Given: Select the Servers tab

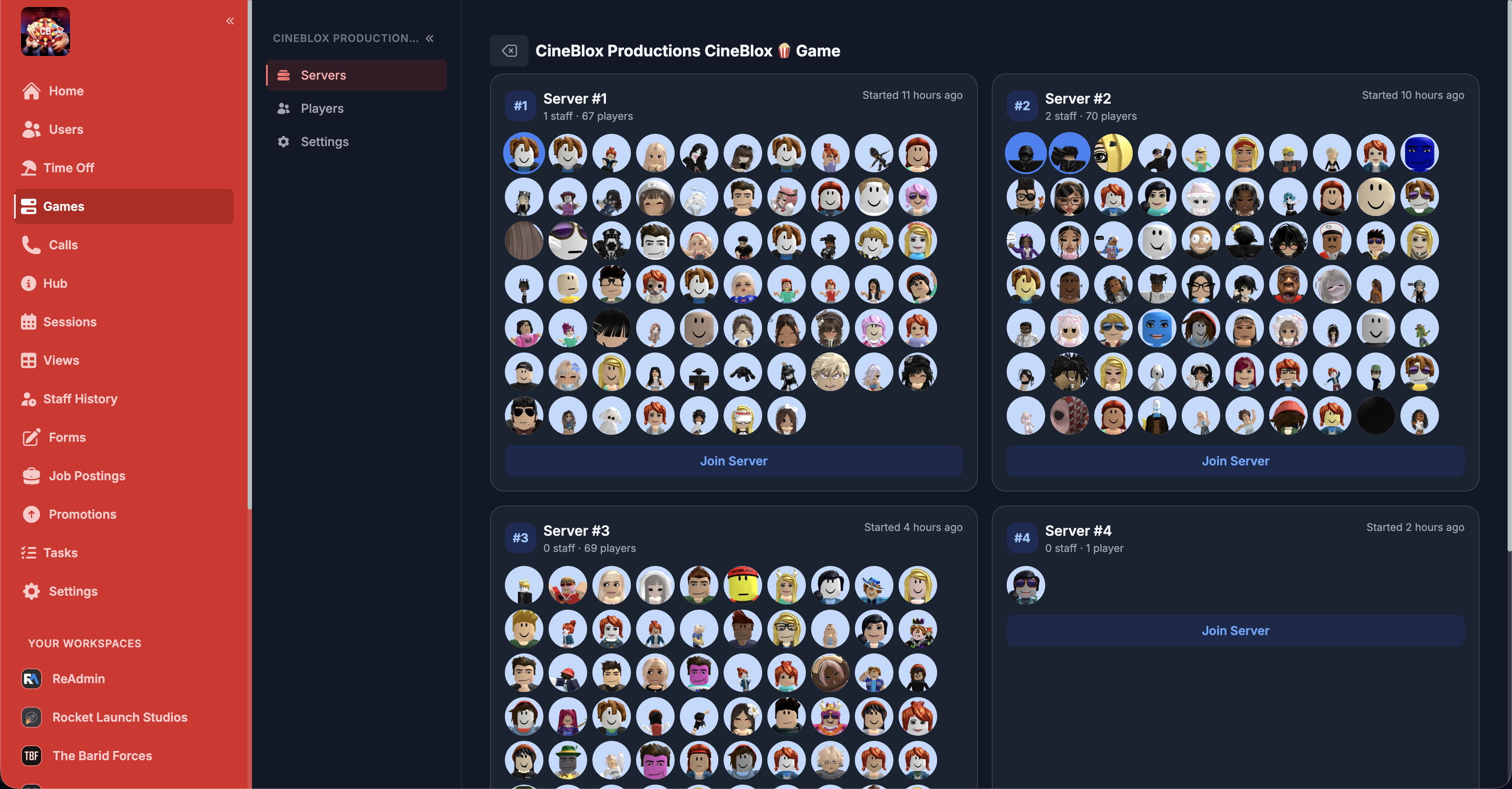Looking at the screenshot, I should point(356,75).
